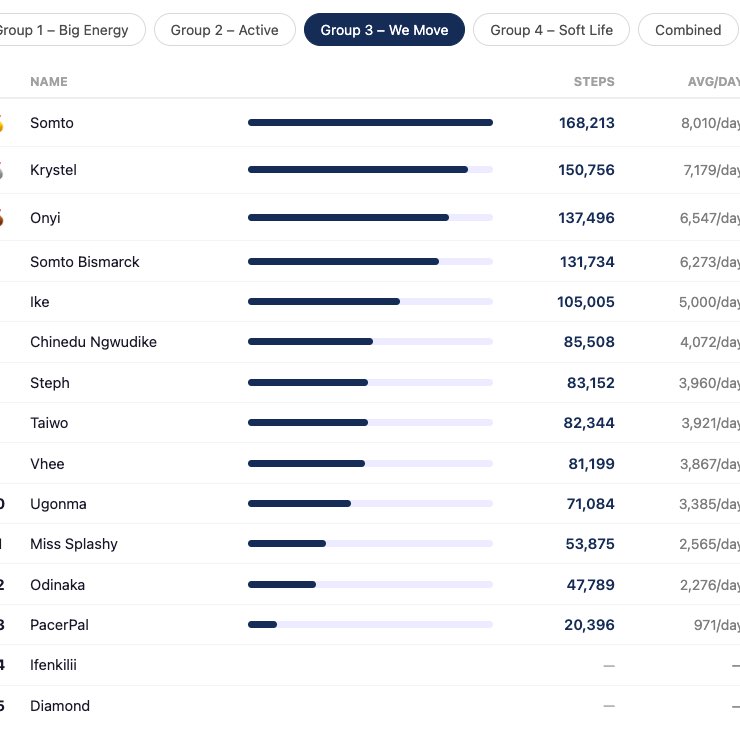Select the Group 3 – We Move tab
The height and width of the screenshot is (739, 740).
(384, 30)
